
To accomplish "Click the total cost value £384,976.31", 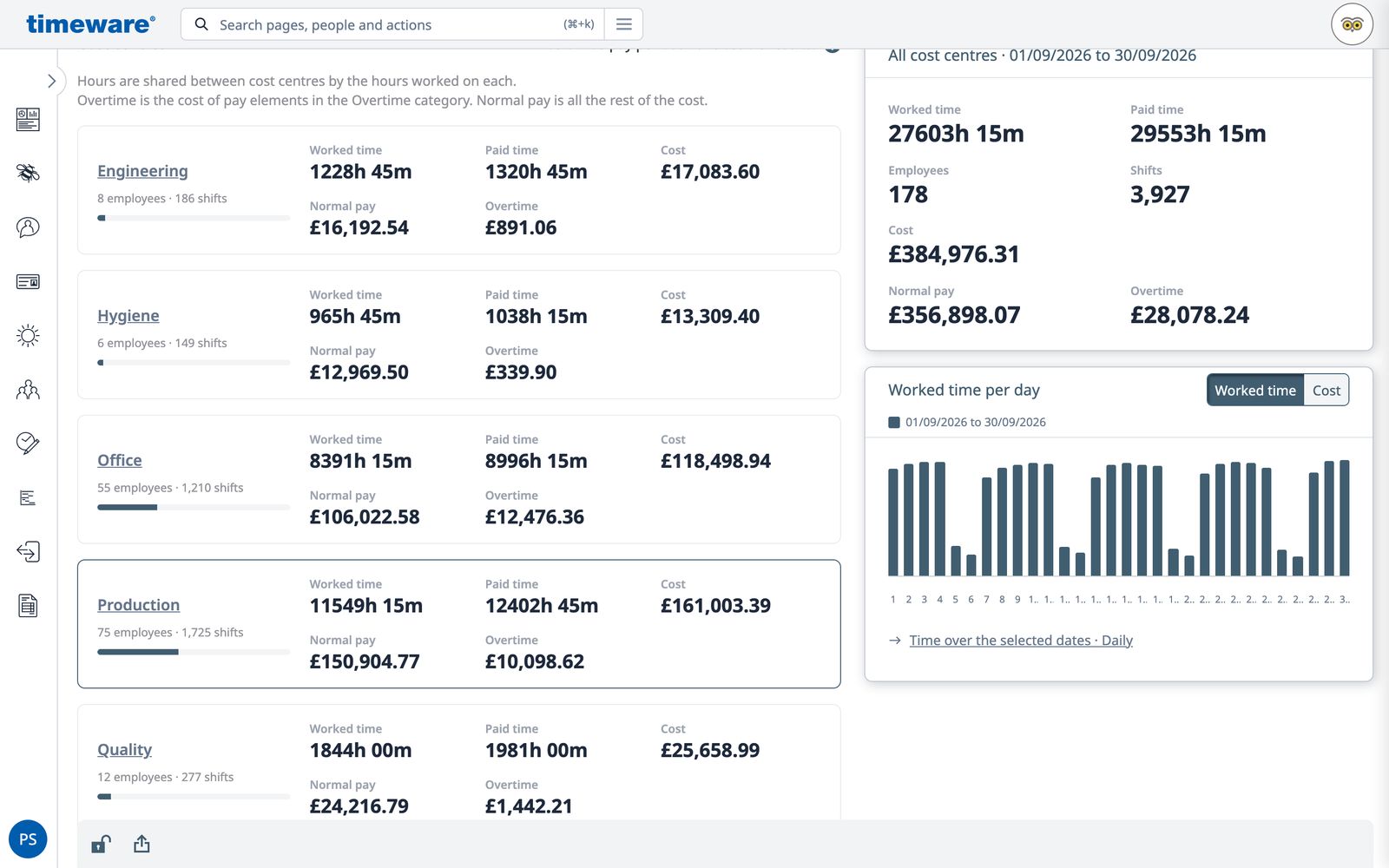I will click(x=953, y=254).
